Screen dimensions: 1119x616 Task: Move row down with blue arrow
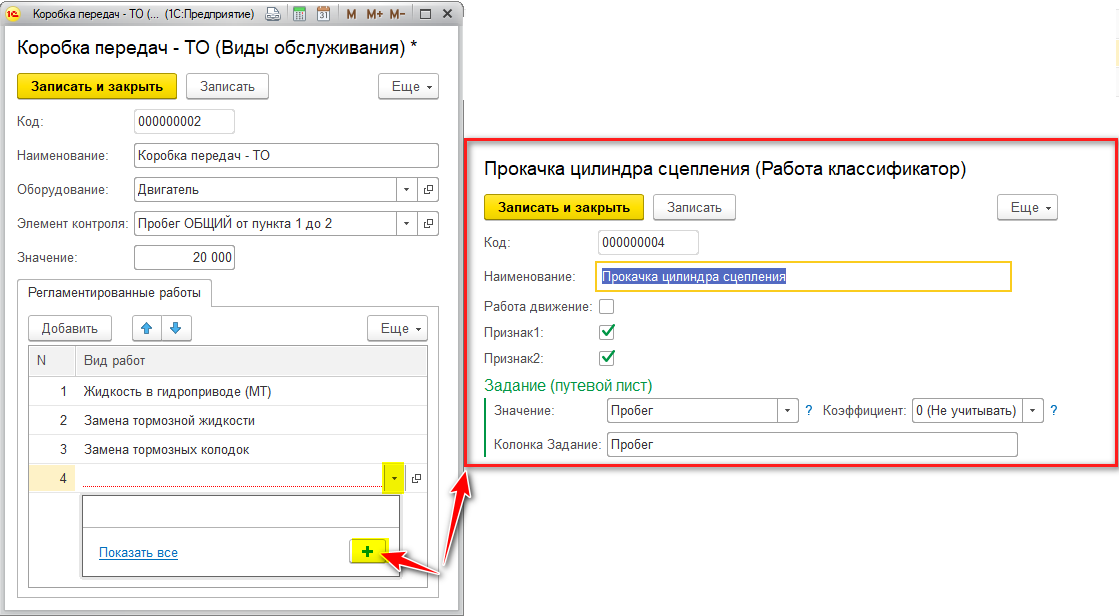pyautogui.click(x=175, y=328)
